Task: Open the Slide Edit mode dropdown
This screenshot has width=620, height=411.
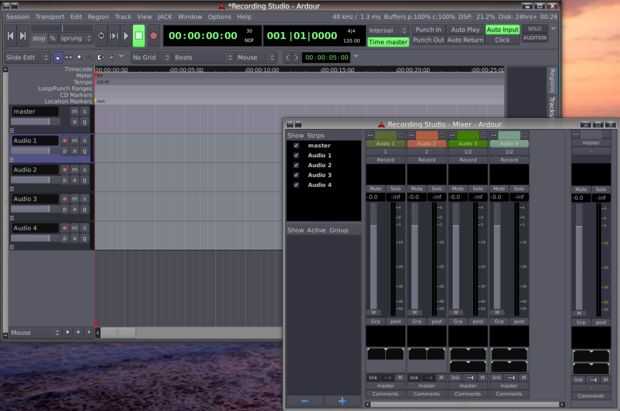Action: [27, 58]
